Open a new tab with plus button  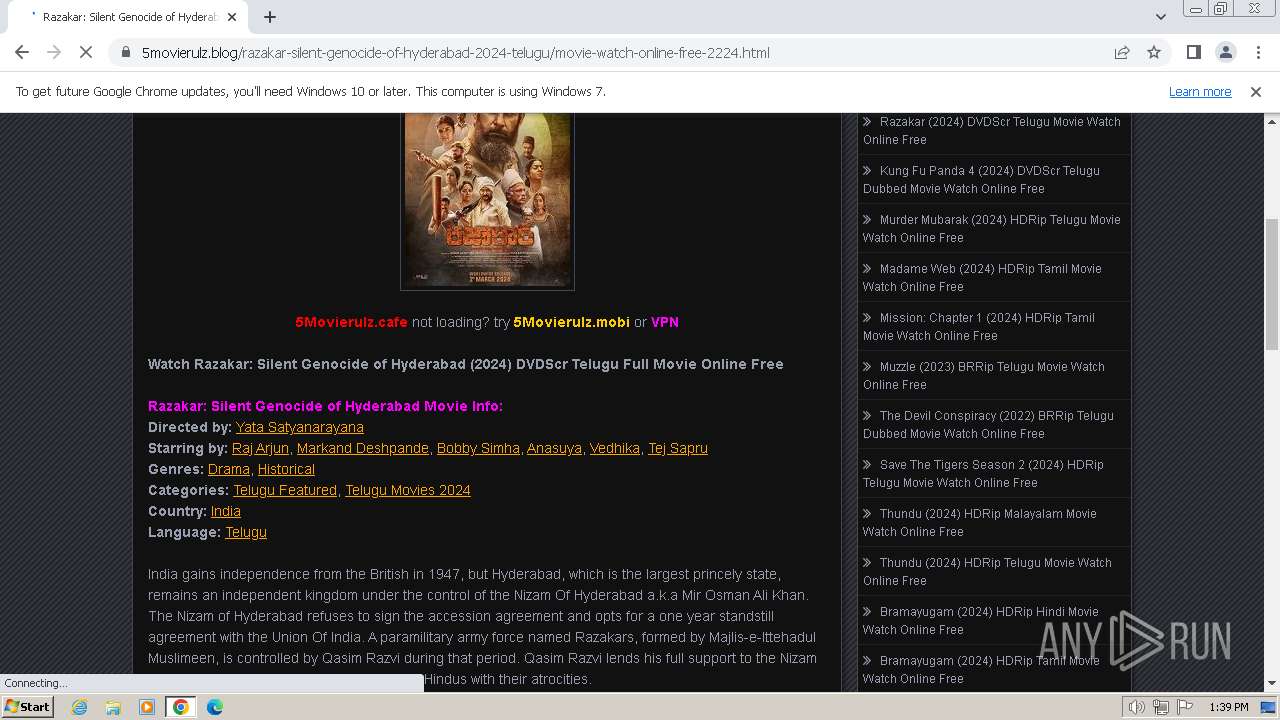pos(270,17)
